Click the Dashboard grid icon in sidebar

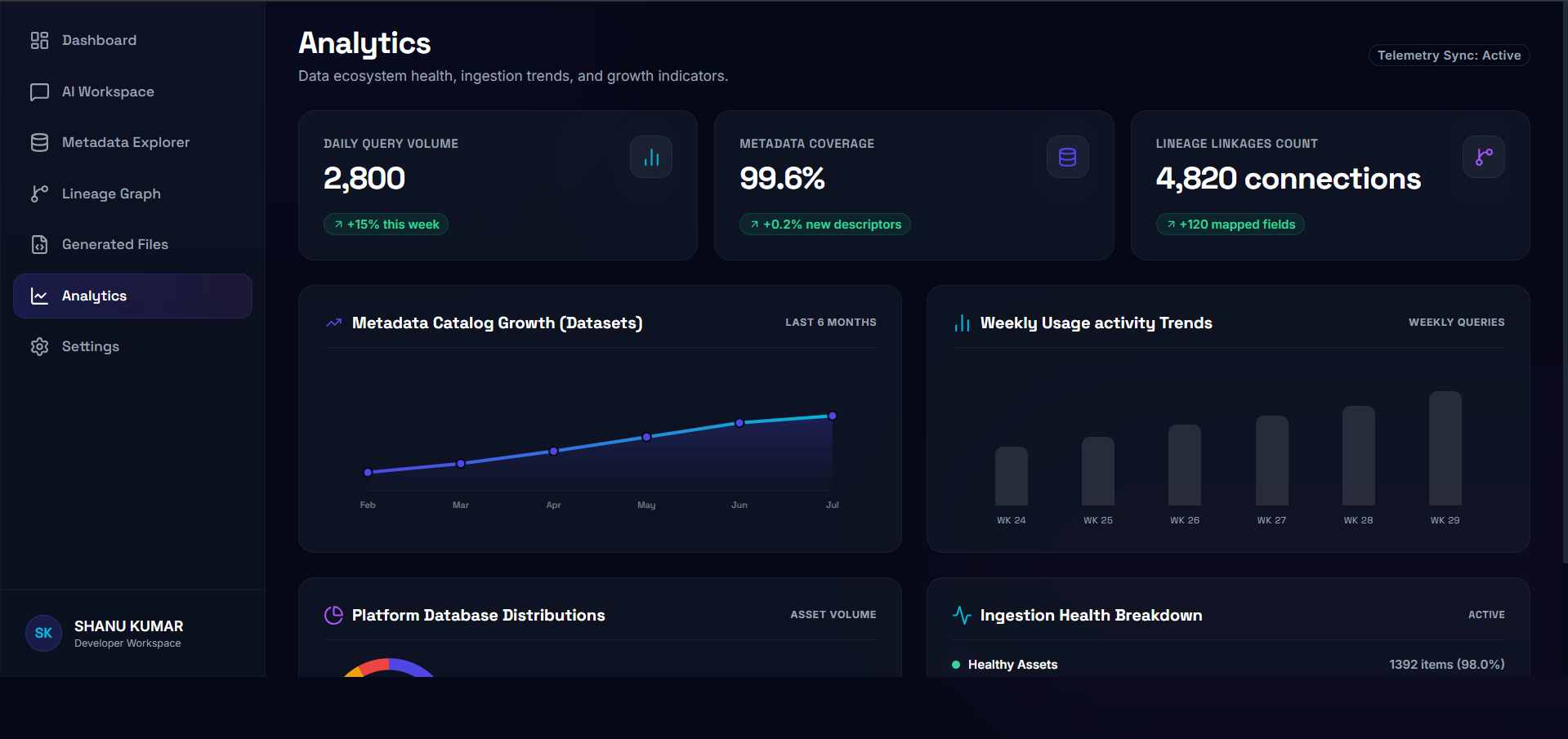point(39,40)
